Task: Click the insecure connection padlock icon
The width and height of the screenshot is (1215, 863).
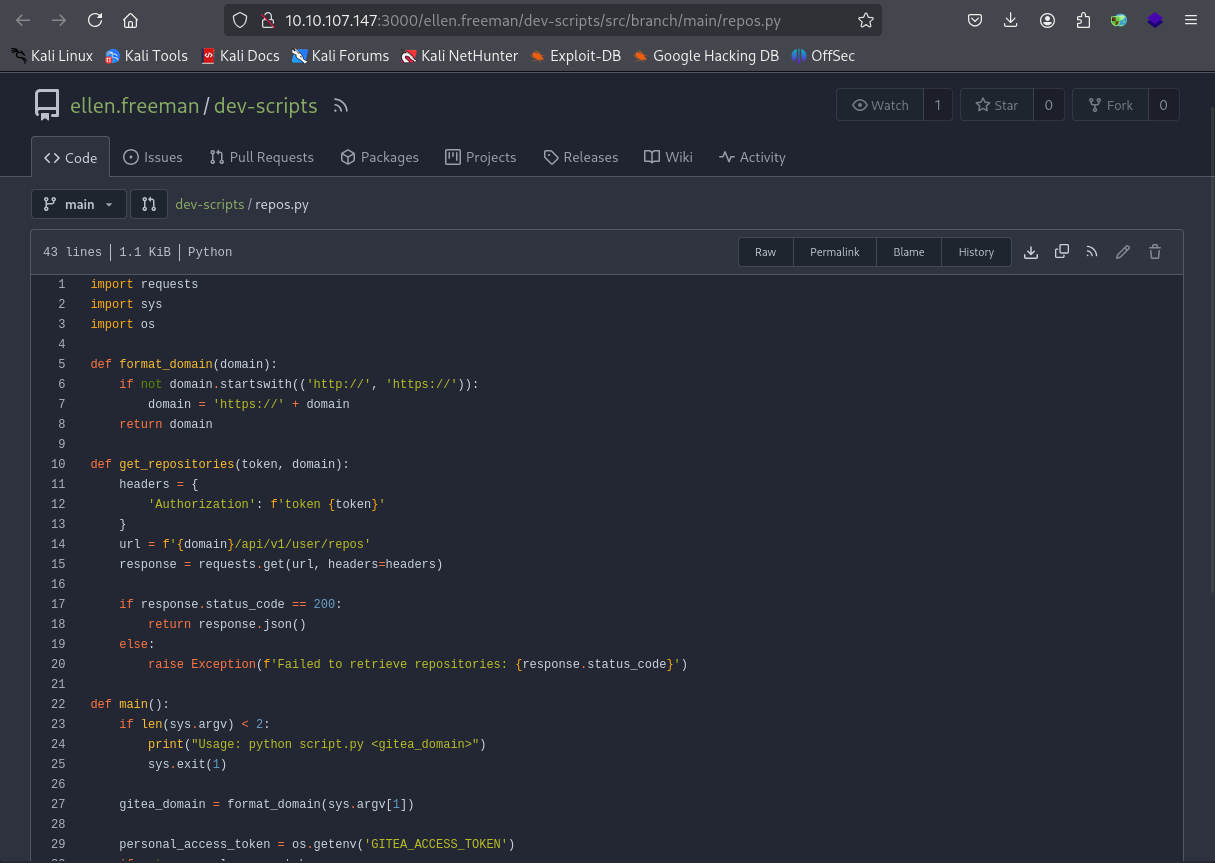Action: tap(267, 20)
